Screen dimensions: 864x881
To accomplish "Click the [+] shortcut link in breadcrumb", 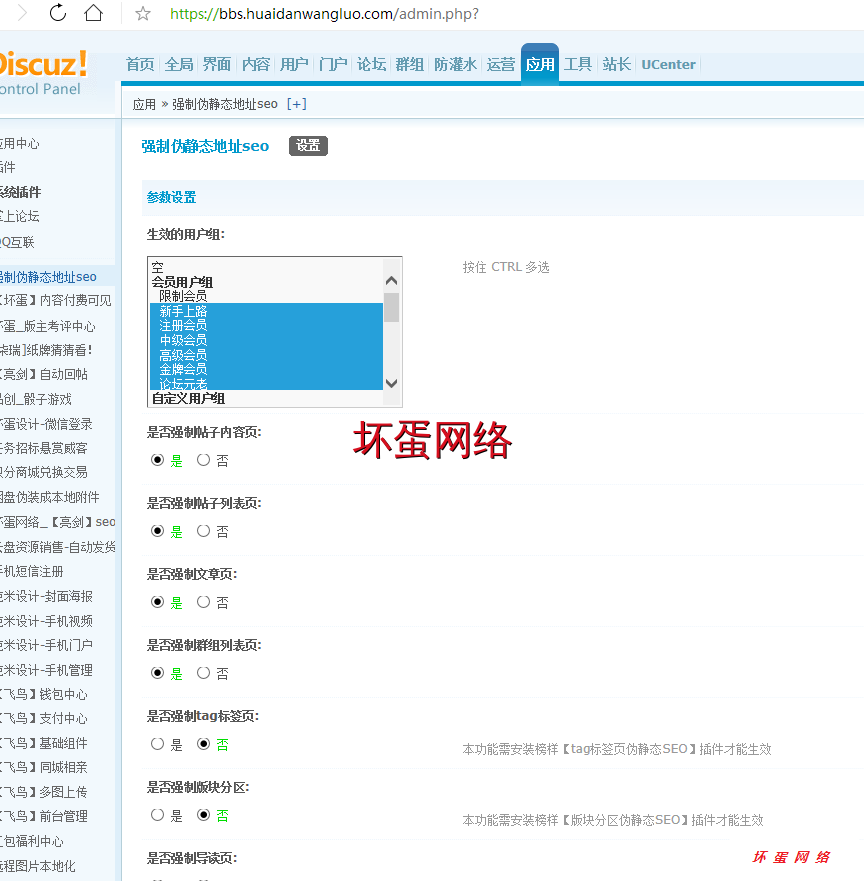I will pyautogui.click(x=297, y=104).
